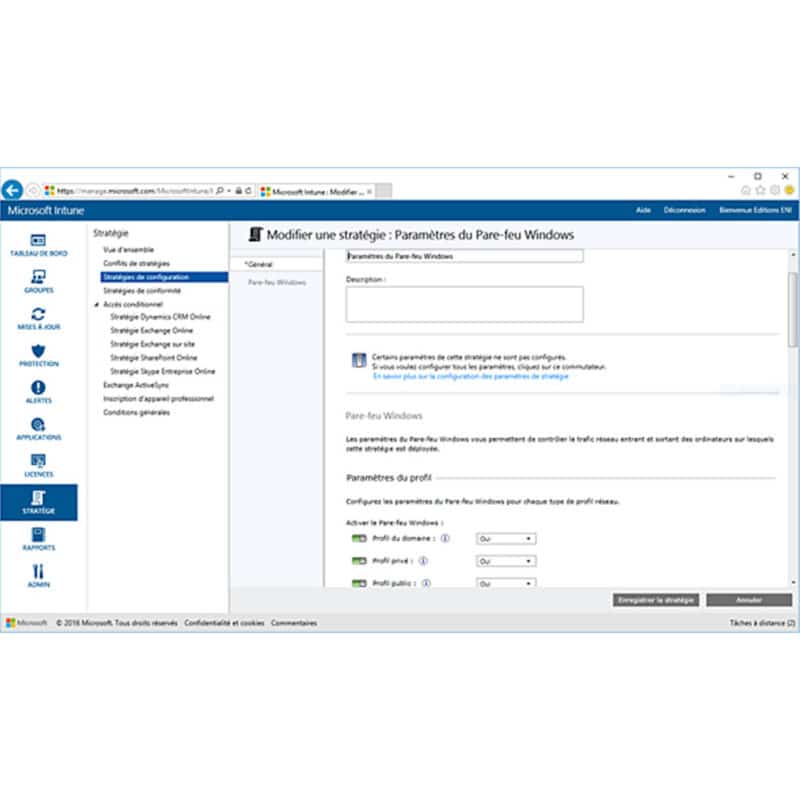Click the browser smiley feedback icon
Image resolution: width=800 pixels, height=800 pixels.
pos(789,190)
